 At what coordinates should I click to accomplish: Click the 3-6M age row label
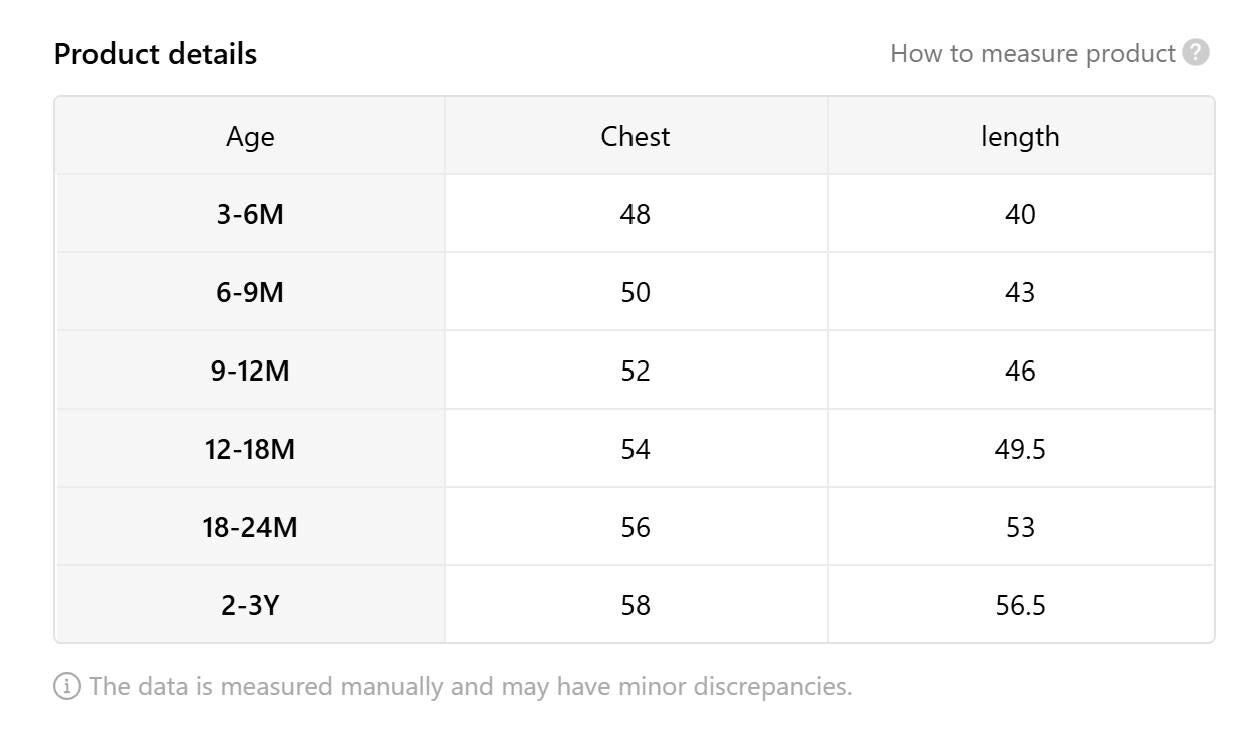[x=250, y=214]
